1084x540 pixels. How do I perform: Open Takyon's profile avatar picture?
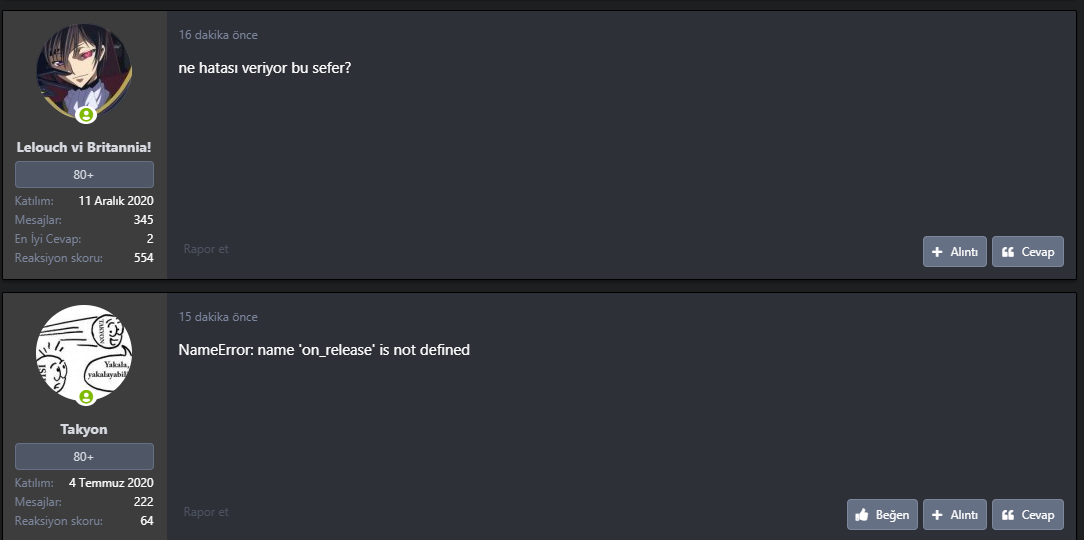click(x=84, y=353)
